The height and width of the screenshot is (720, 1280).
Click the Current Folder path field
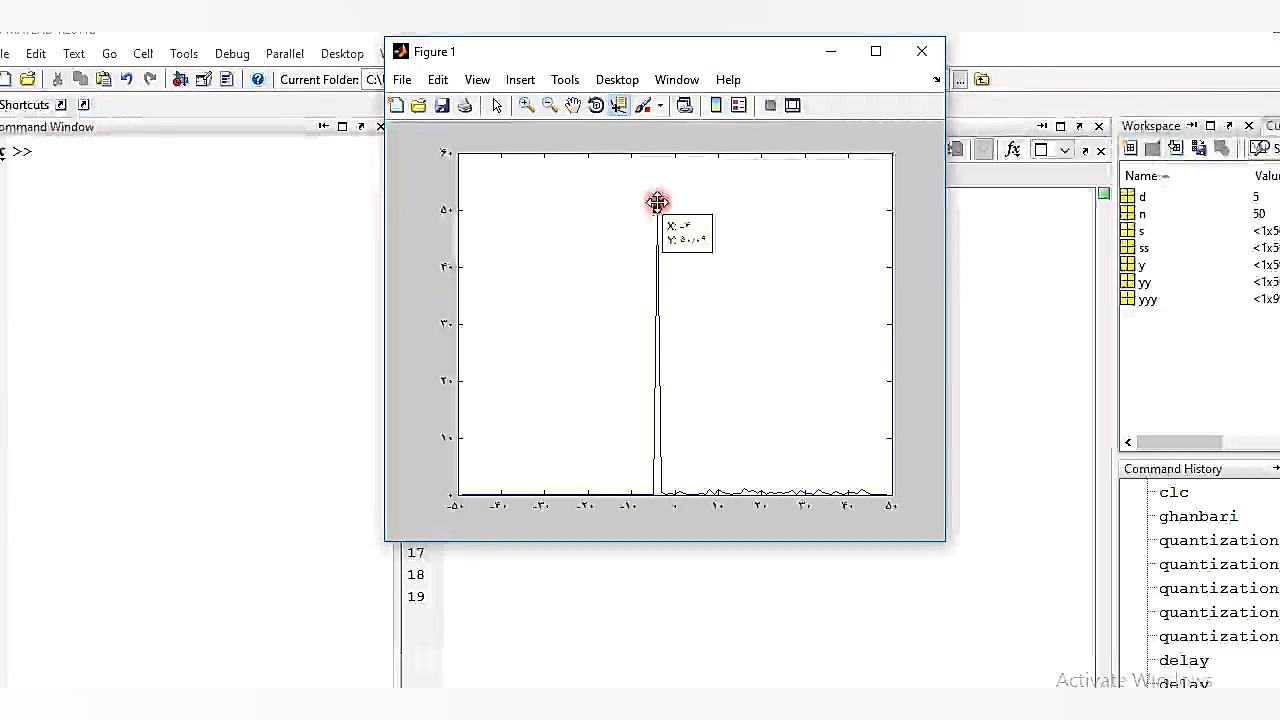[x=374, y=80]
